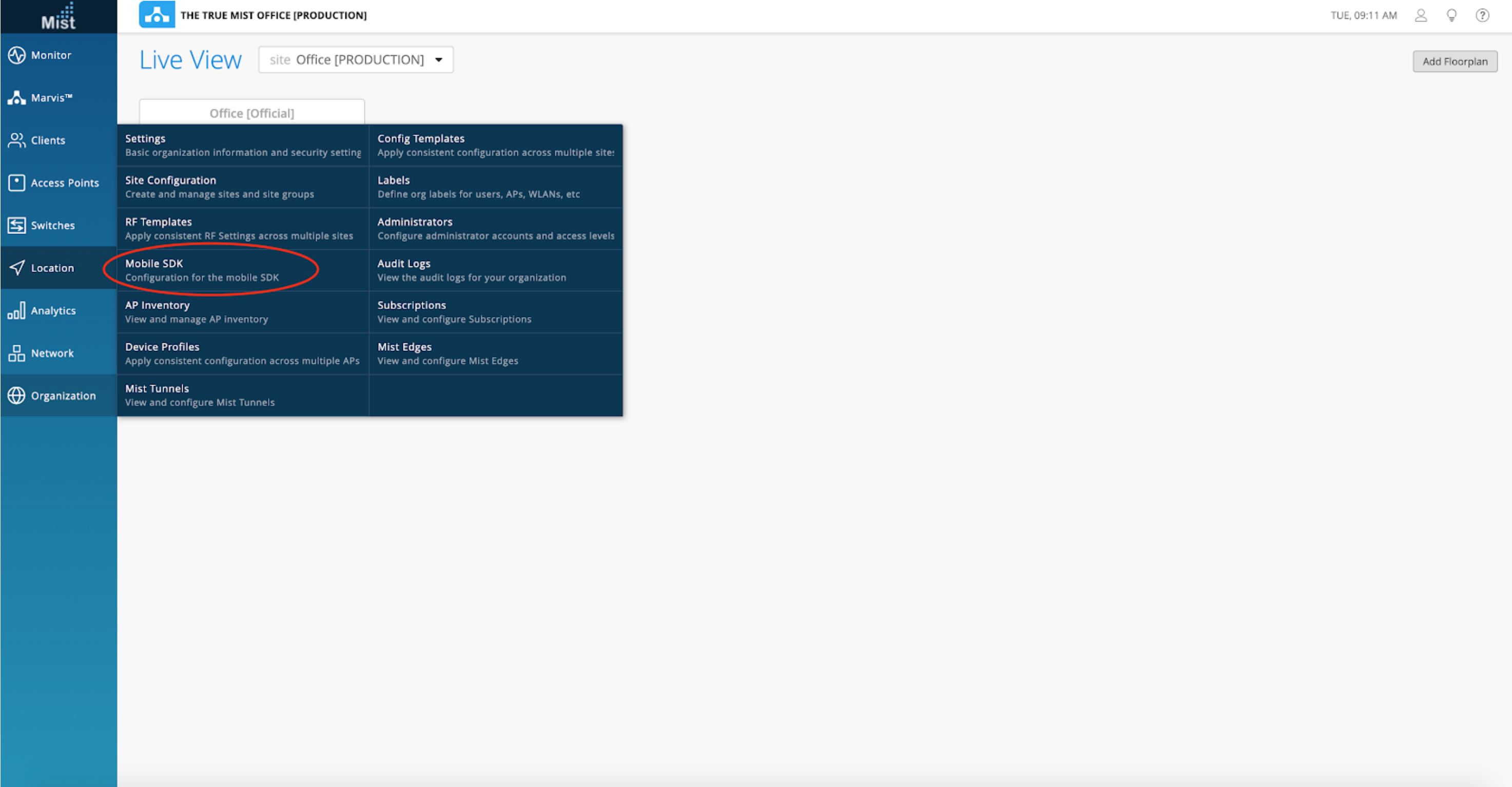Choose Administrators in the menu

[x=495, y=228]
